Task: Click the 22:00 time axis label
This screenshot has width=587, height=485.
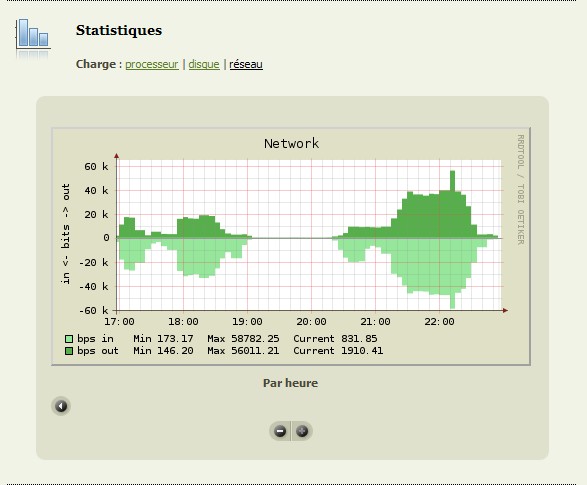Action: (439, 322)
